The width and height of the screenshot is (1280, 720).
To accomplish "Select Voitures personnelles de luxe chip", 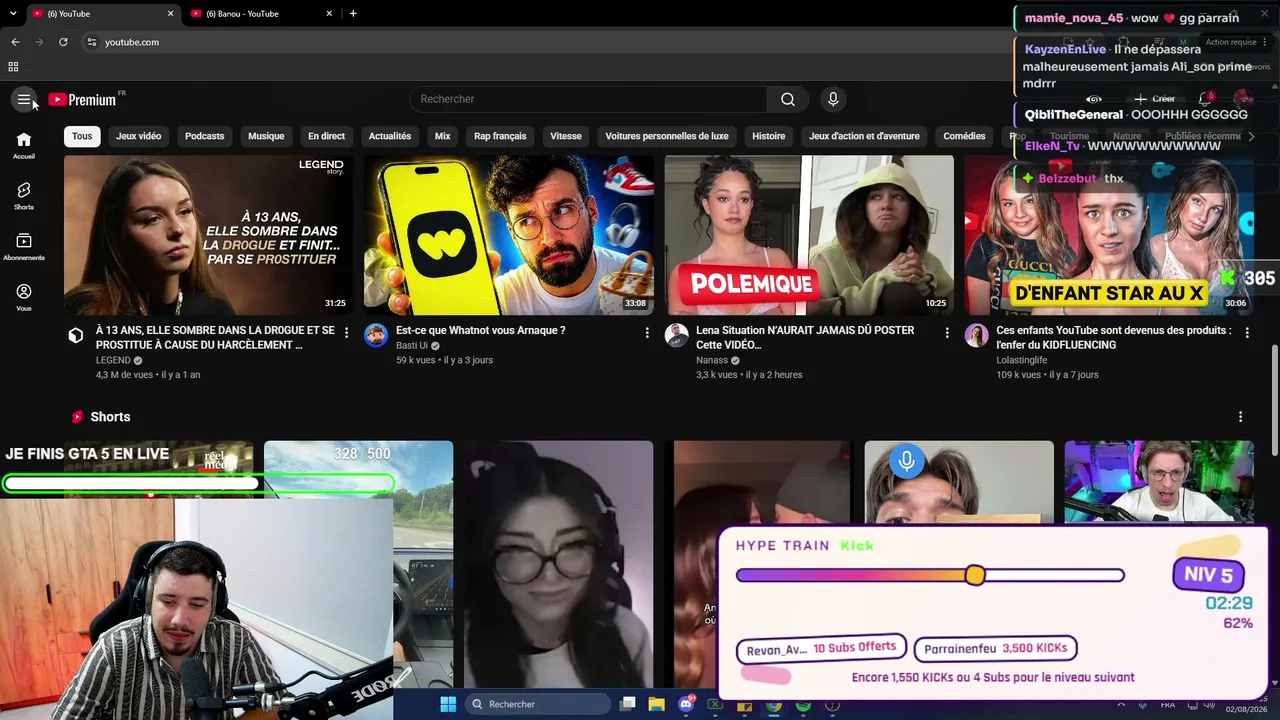I will (667, 136).
